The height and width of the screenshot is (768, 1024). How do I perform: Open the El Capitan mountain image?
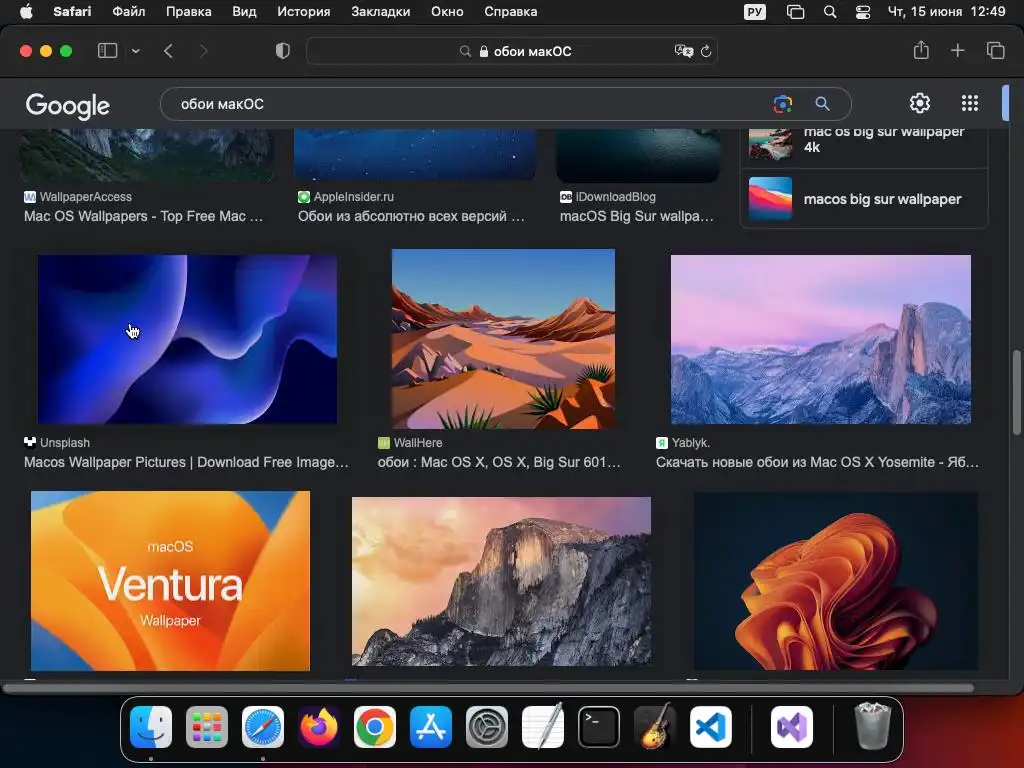(x=502, y=581)
